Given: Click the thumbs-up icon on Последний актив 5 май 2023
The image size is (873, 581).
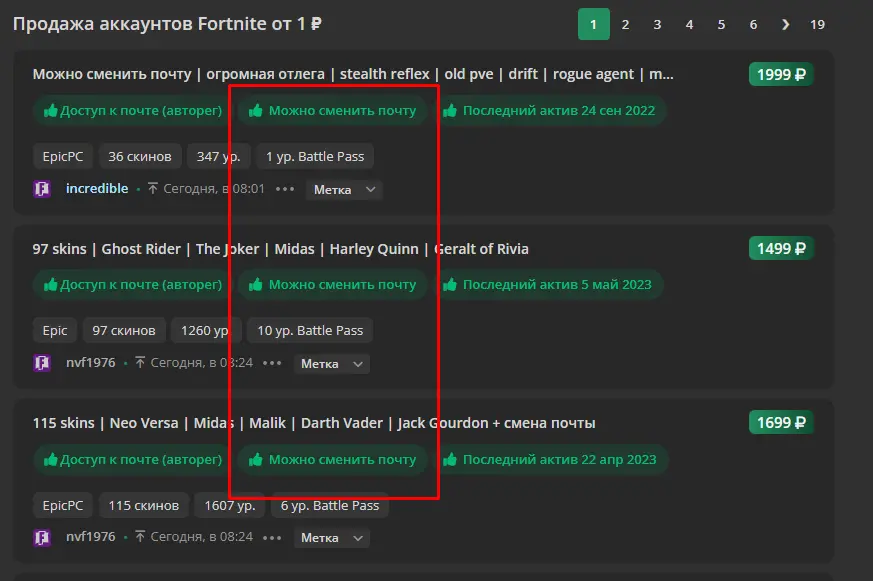Looking at the screenshot, I should [x=450, y=284].
